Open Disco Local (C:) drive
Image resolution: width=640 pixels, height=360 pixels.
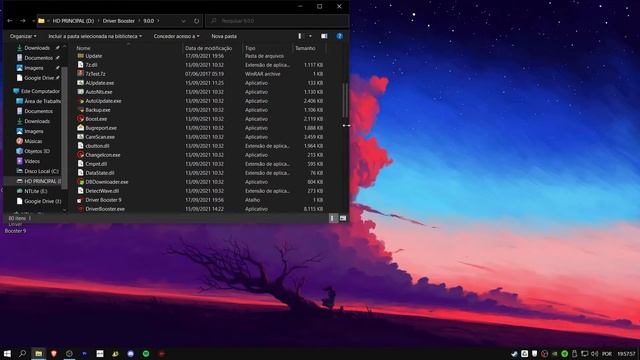pyautogui.click(x=37, y=171)
